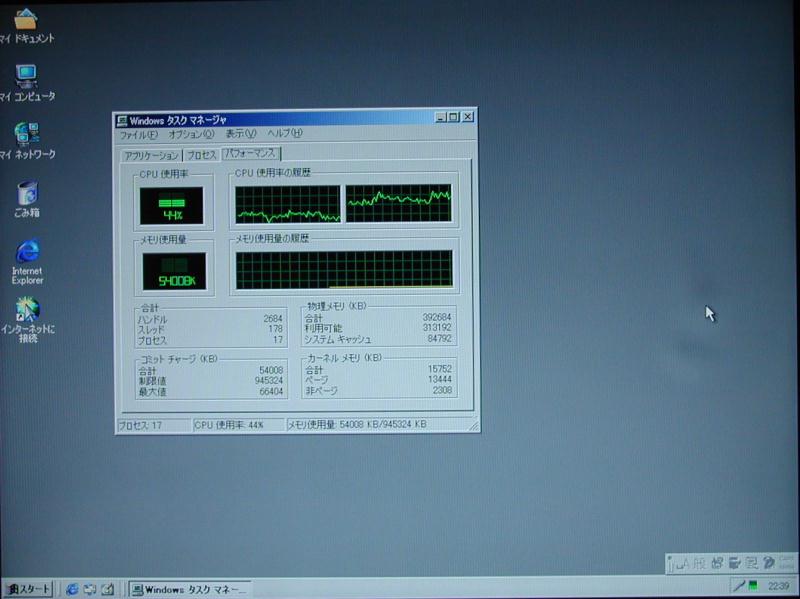Viewport: 800px width, 599px height.
Task: Open the スタート menu button
Action: [28, 589]
